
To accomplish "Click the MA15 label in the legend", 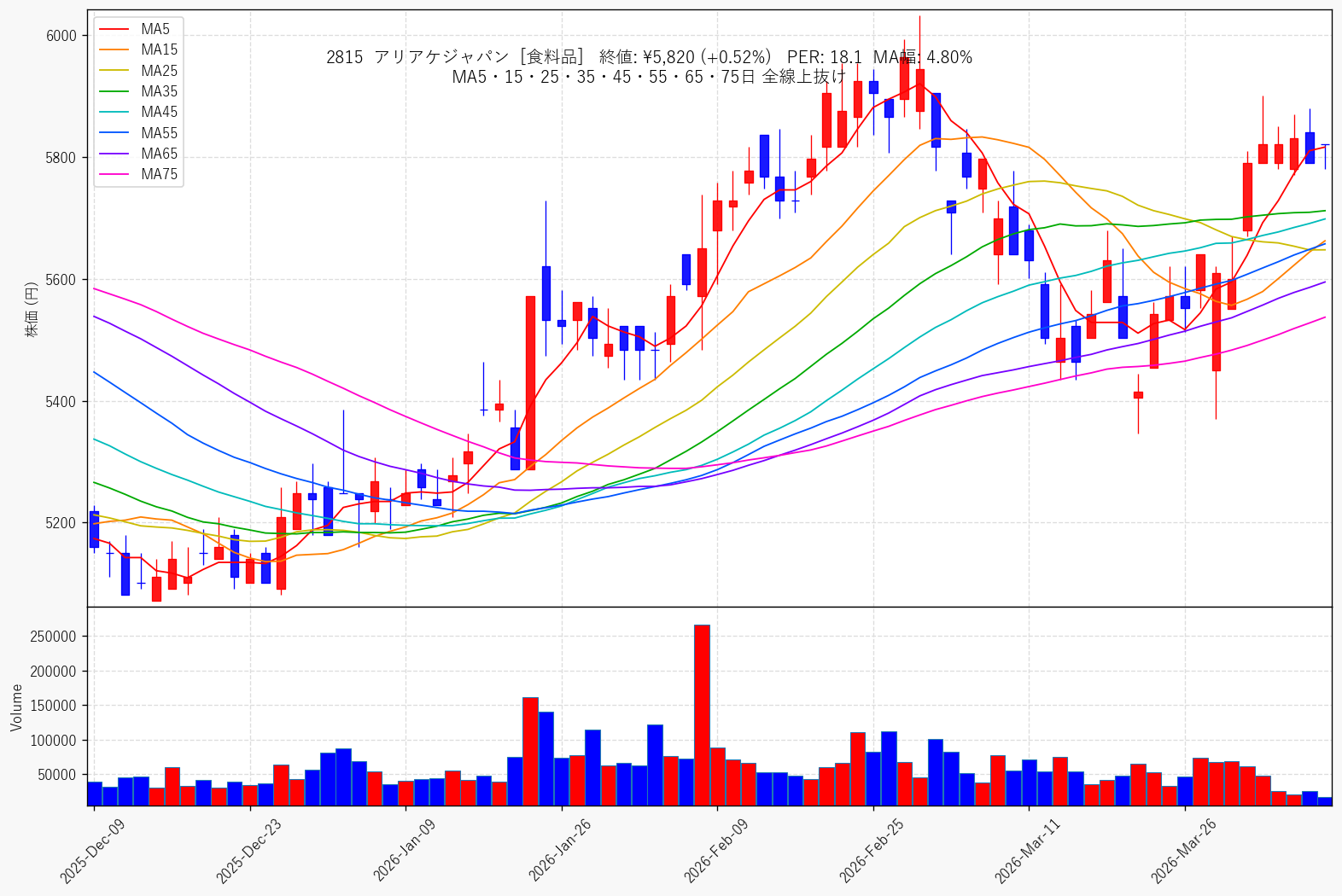I will coord(160,49).
